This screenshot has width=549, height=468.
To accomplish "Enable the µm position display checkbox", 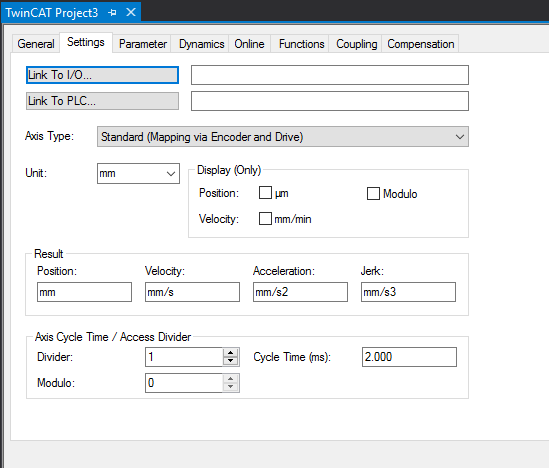I will pyautogui.click(x=265, y=193).
